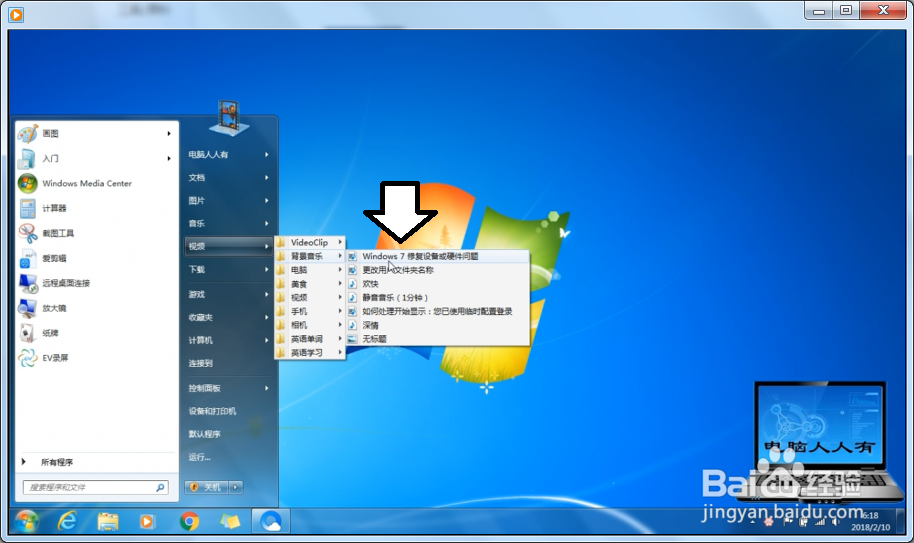Expand the 文档 Documents arrow
Image resolution: width=914 pixels, height=543 pixels.
tap(266, 178)
